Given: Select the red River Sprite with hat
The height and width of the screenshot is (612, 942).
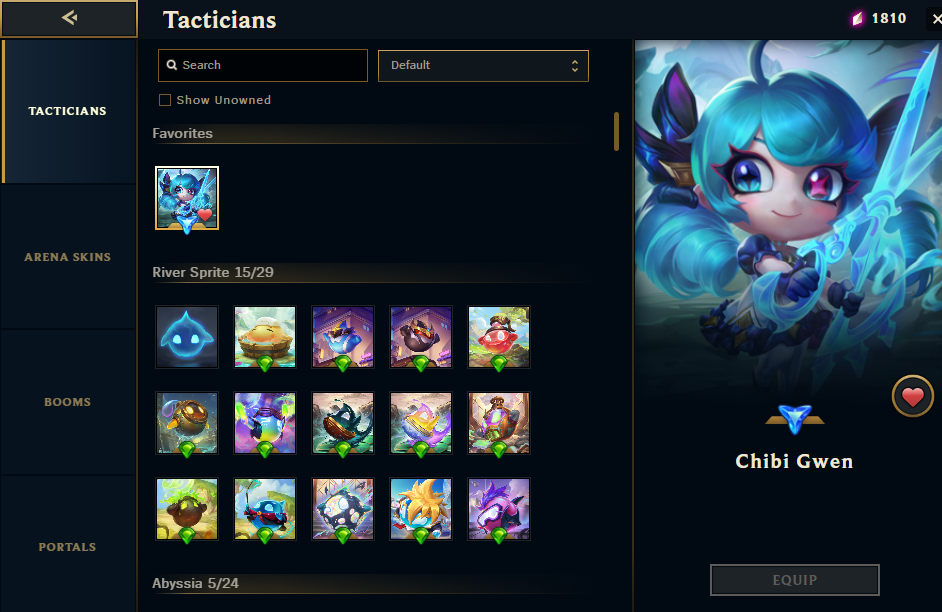Looking at the screenshot, I should (x=499, y=337).
